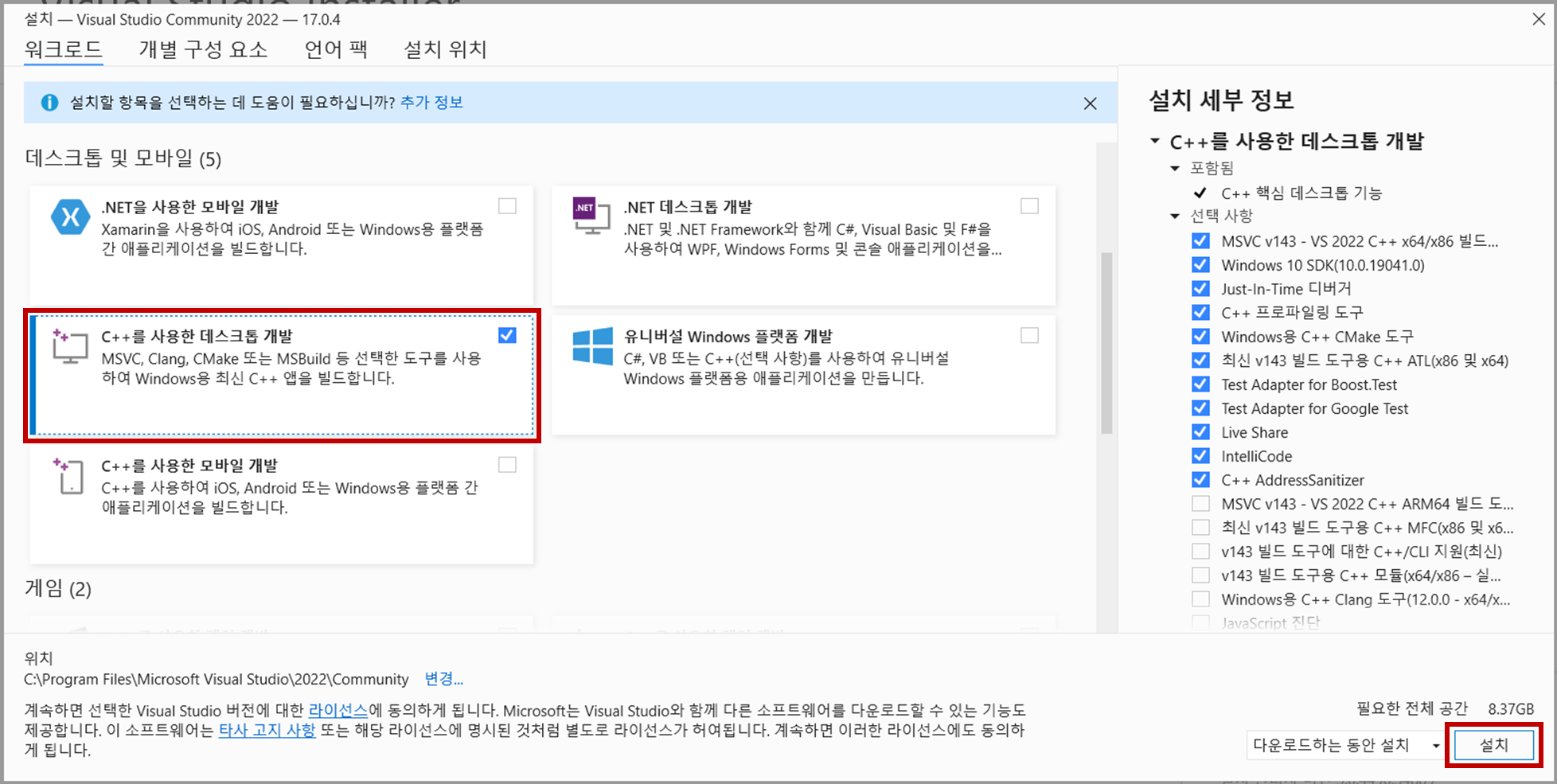Click the workload list vertical scrollbar
Screen dimensions: 1557x784
[x=1106, y=344]
